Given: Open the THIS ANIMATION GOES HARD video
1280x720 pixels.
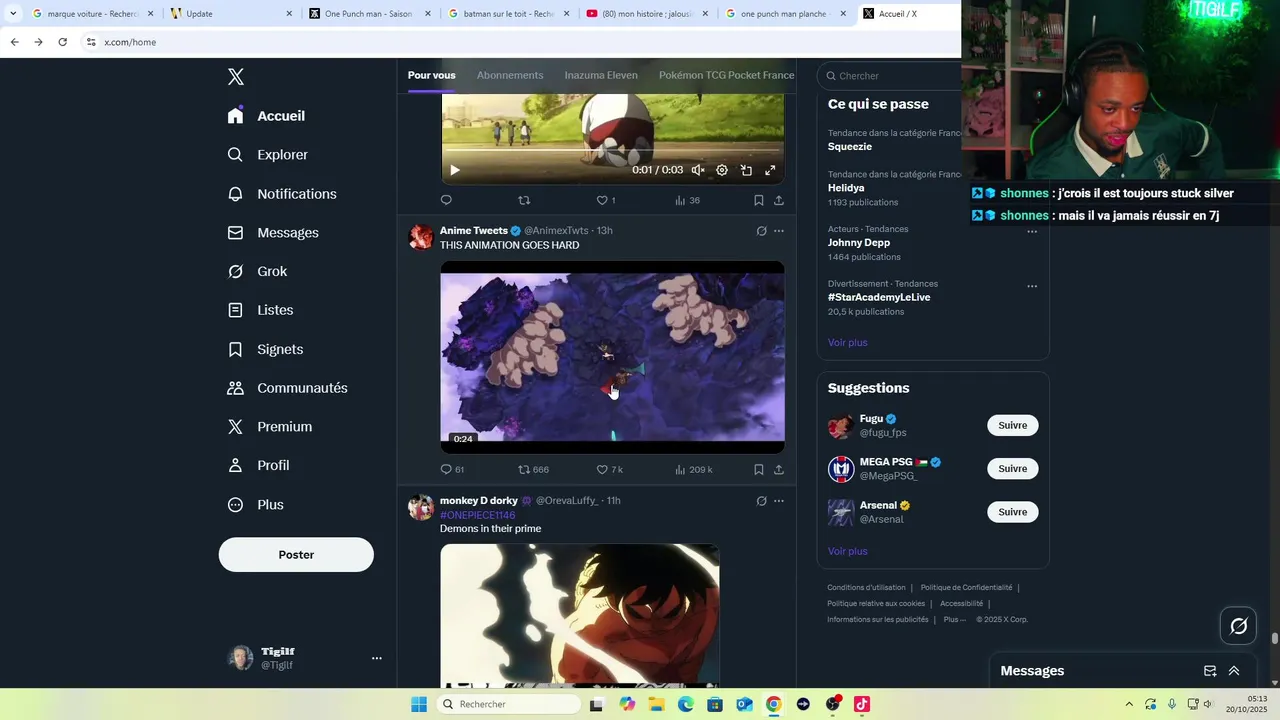Looking at the screenshot, I should click(x=612, y=357).
